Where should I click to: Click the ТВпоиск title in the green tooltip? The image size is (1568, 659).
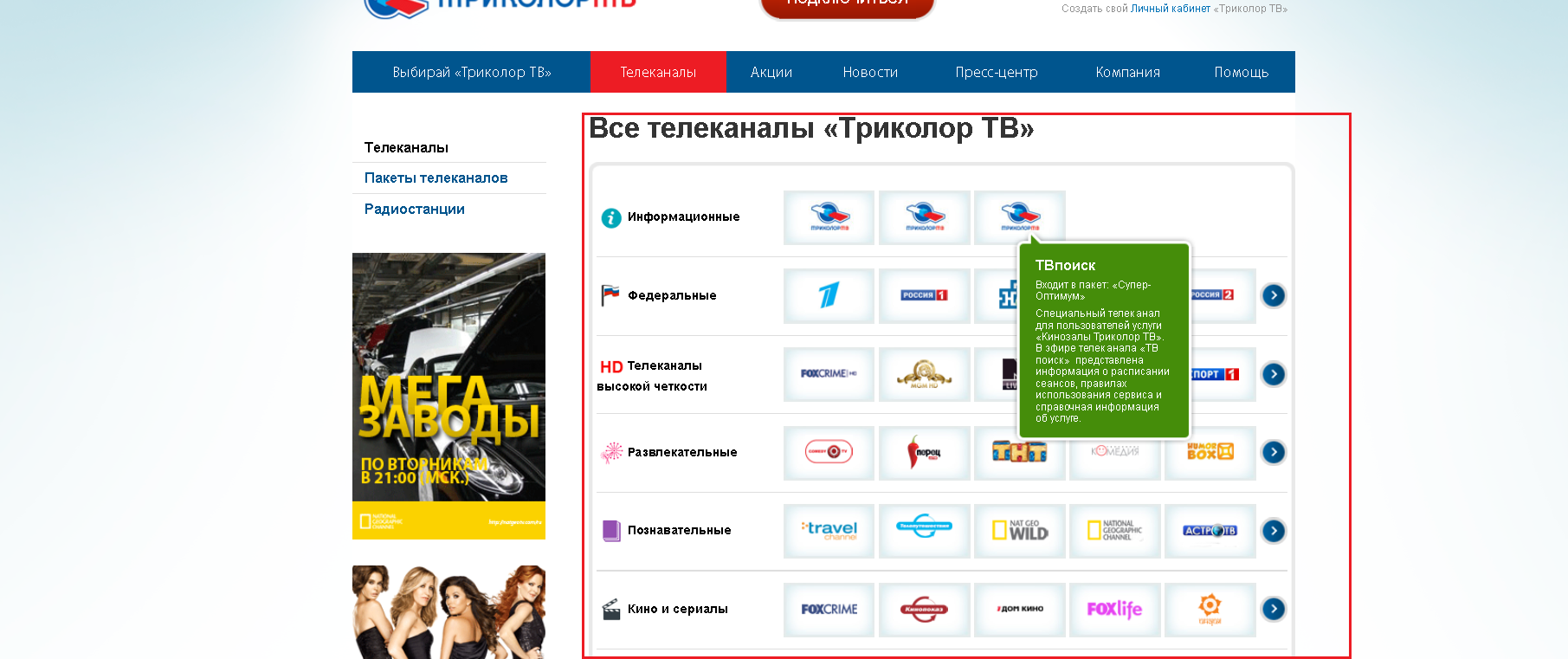(x=1065, y=265)
